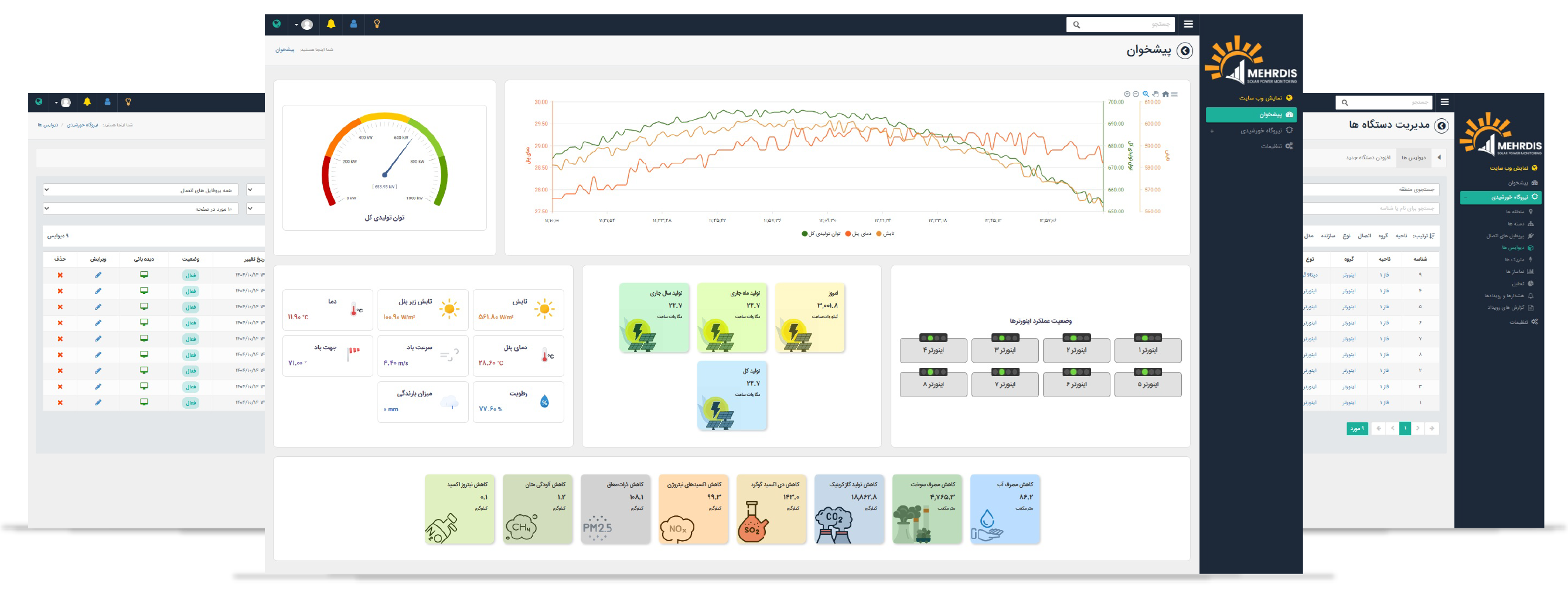Activate the chart magnifier selection zoom tool

(x=1146, y=94)
